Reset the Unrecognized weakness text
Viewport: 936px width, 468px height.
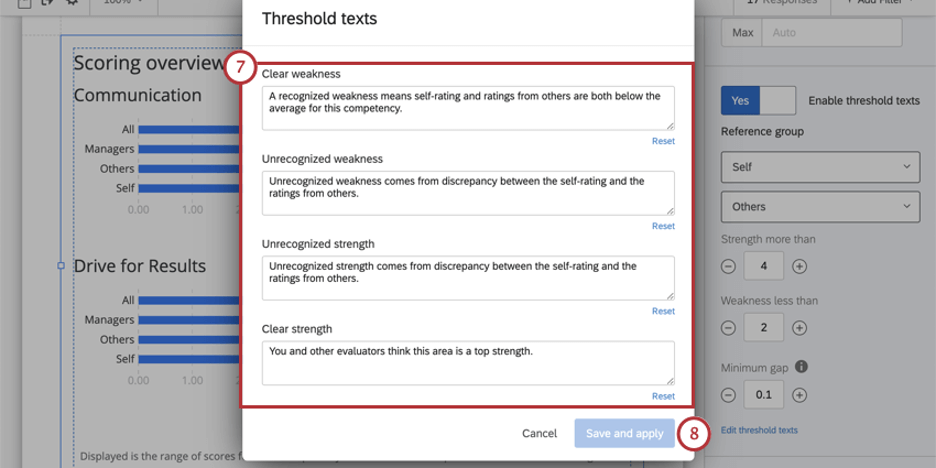pyautogui.click(x=663, y=226)
